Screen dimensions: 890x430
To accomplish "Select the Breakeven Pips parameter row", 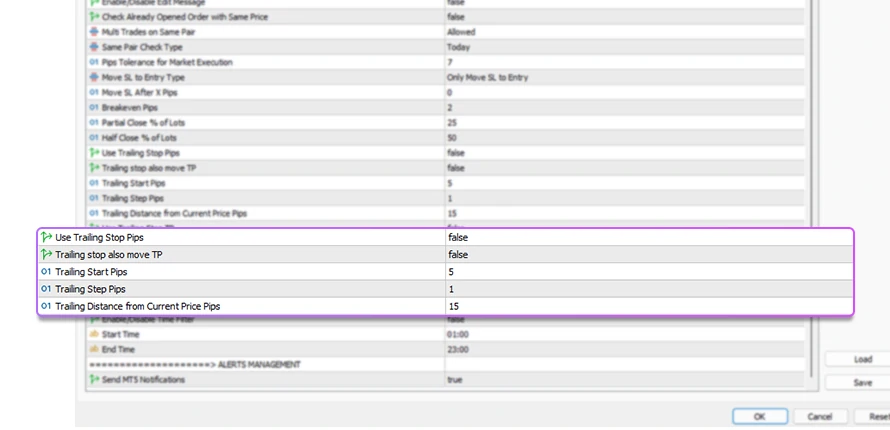I will click(x=129, y=107).
